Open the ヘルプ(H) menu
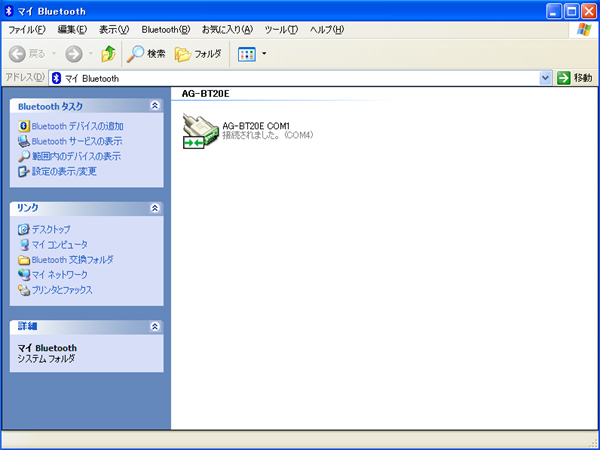600x450 pixels. (x=327, y=29)
